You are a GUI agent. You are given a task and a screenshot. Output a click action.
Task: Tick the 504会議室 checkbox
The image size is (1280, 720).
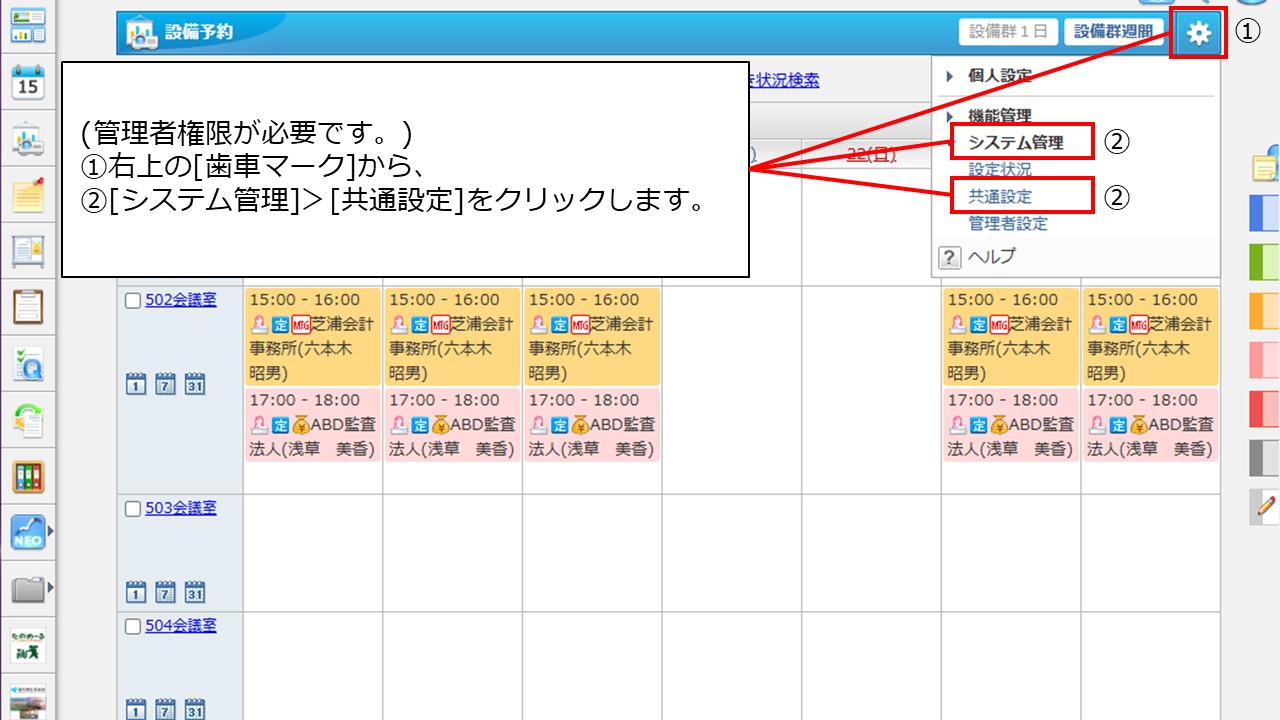133,627
